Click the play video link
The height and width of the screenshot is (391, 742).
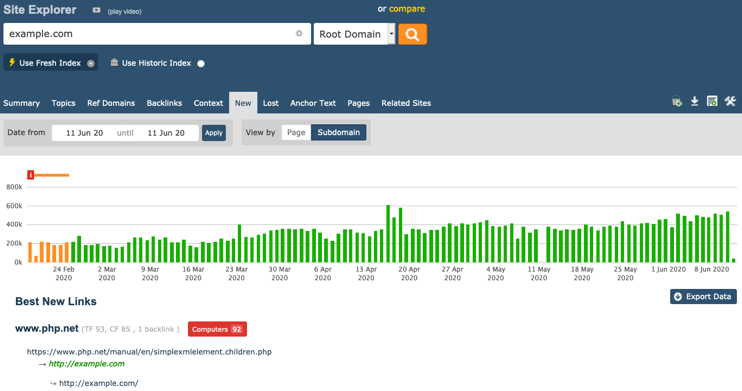coord(124,11)
